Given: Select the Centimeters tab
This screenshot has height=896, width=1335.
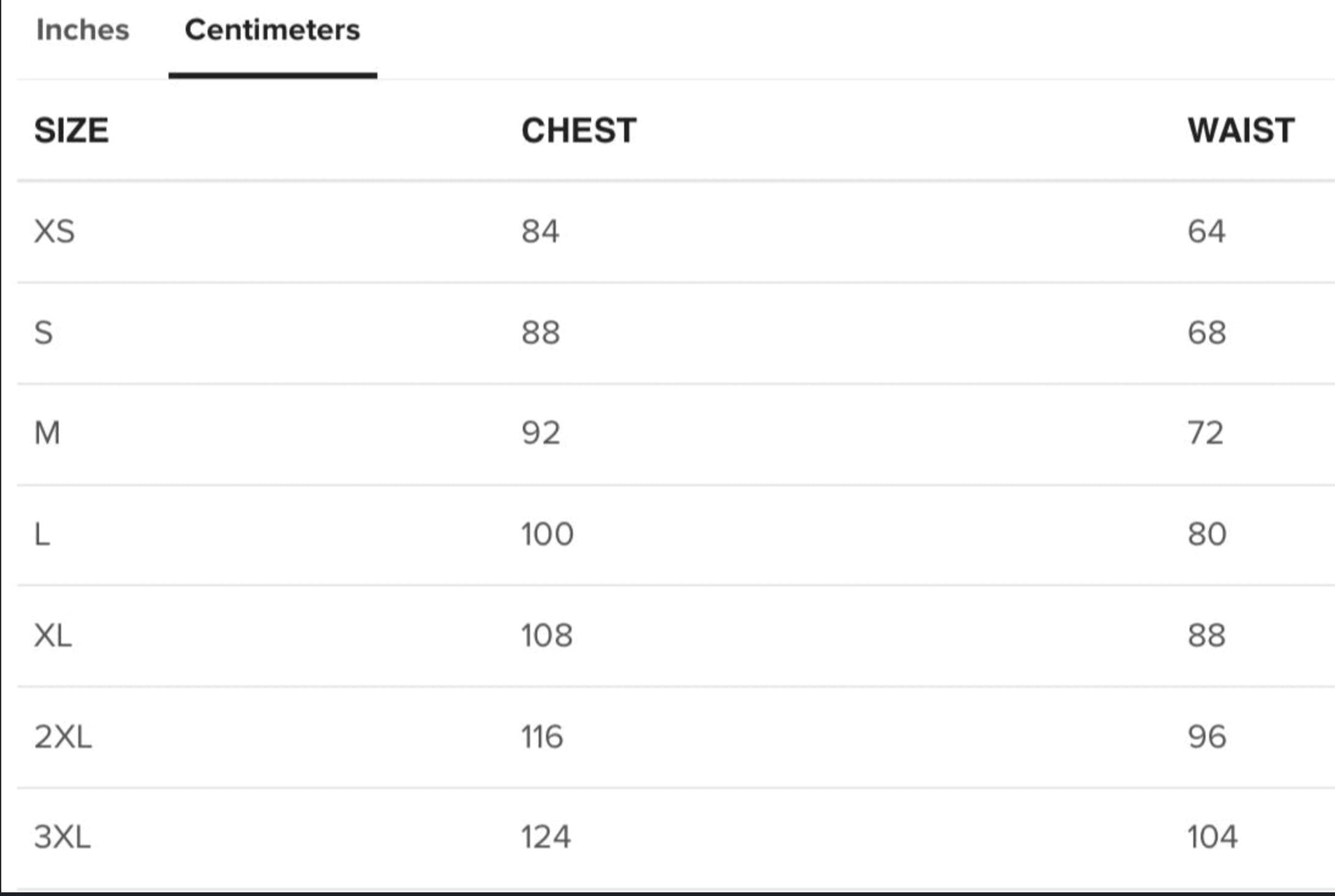Looking at the screenshot, I should pyautogui.click(x=272, y=30).
